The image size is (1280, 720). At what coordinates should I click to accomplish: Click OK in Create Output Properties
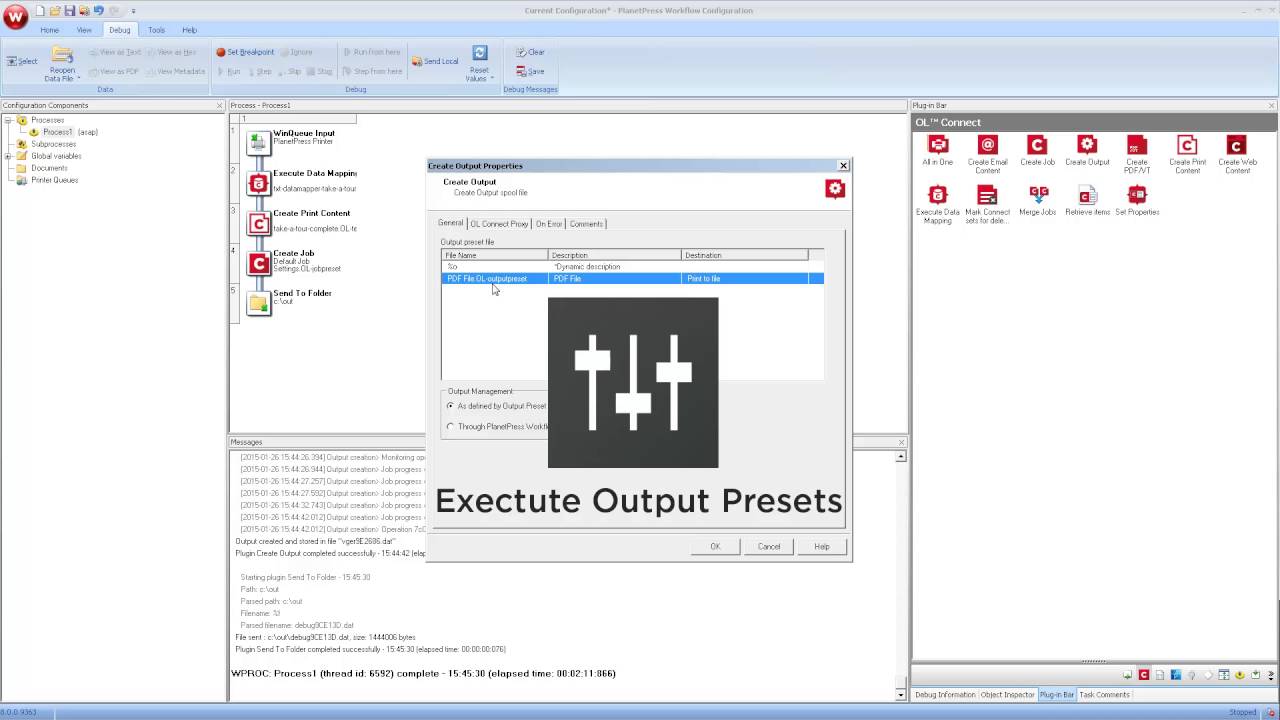[715, 546]
